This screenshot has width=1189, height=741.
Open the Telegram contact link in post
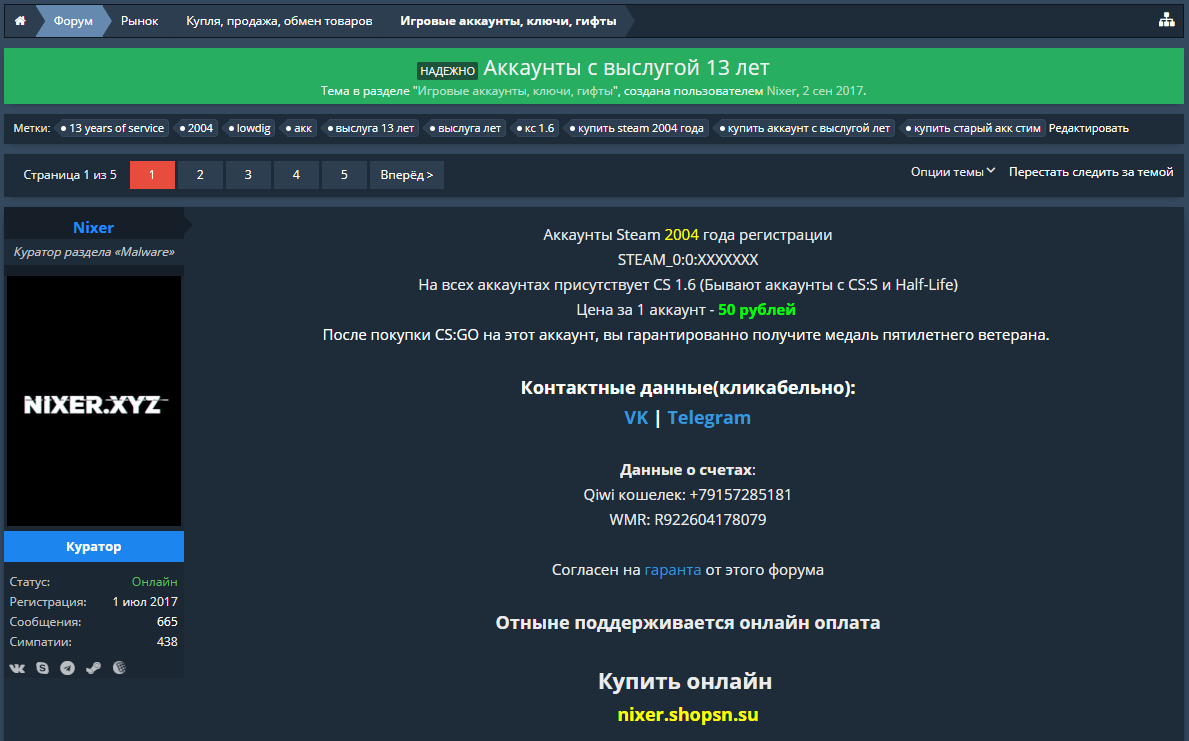(x=709, y=418)
